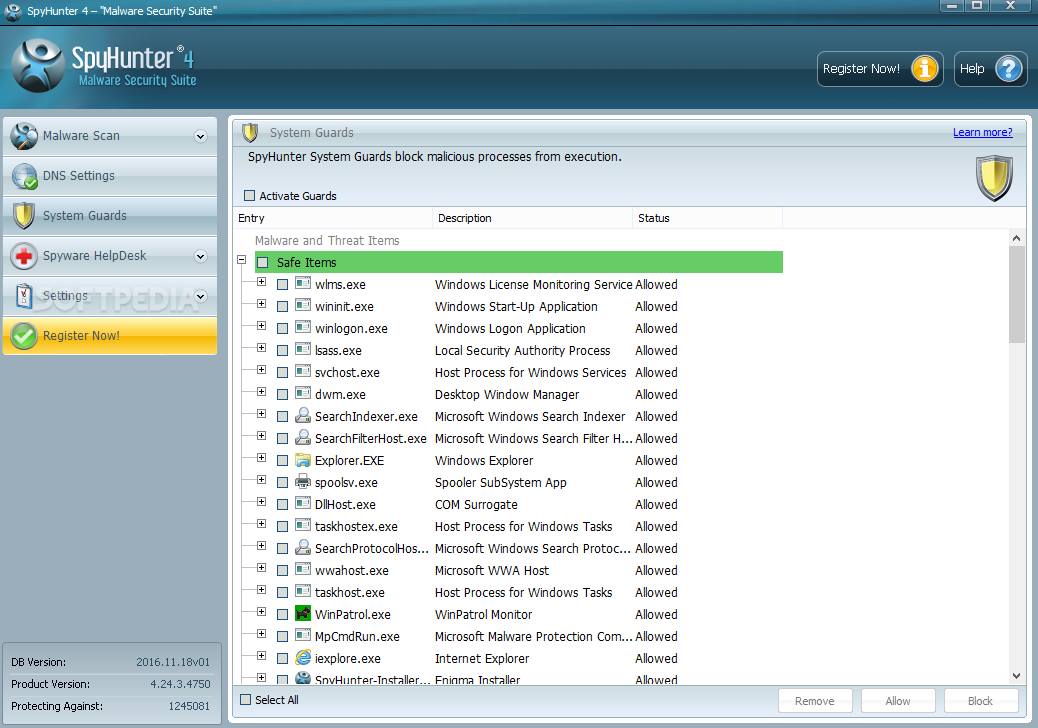Click the Block button
This screenshot has height=728, width=1038.
(980, 701)
